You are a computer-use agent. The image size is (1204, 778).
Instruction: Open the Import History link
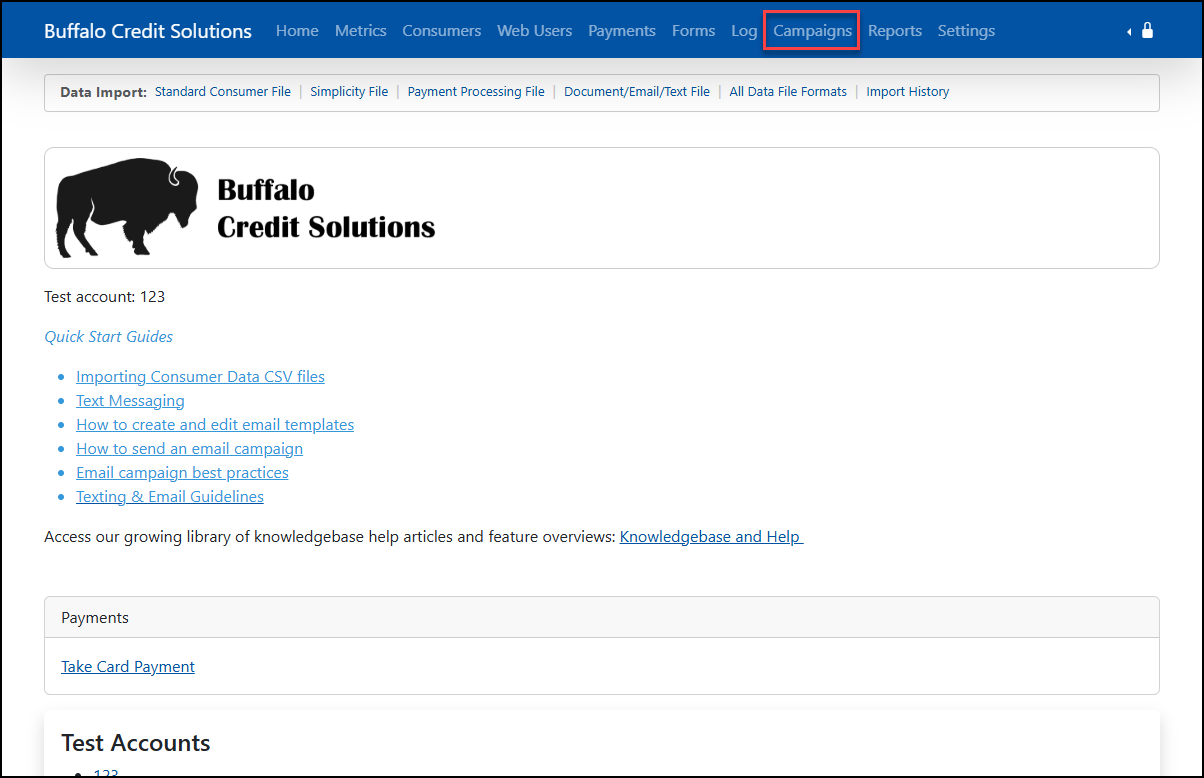click(908, 92)
